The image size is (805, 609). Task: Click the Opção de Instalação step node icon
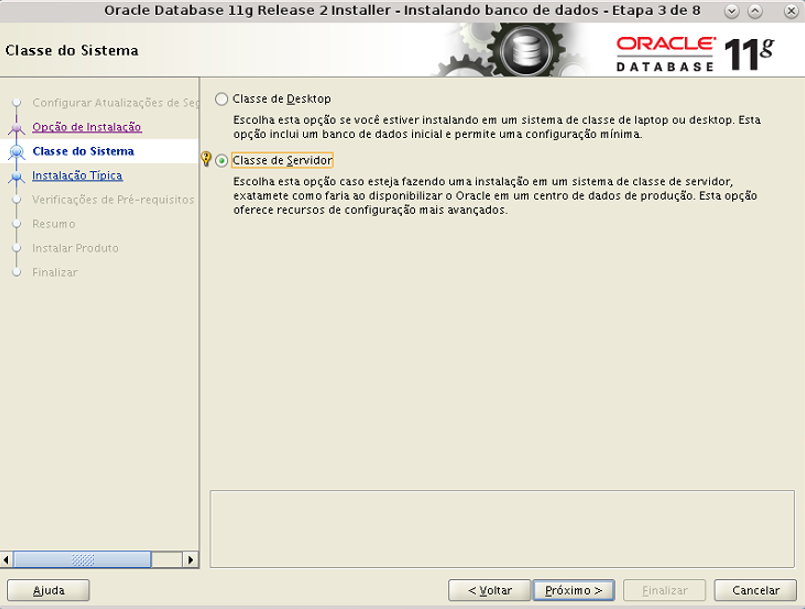point(17,127)
